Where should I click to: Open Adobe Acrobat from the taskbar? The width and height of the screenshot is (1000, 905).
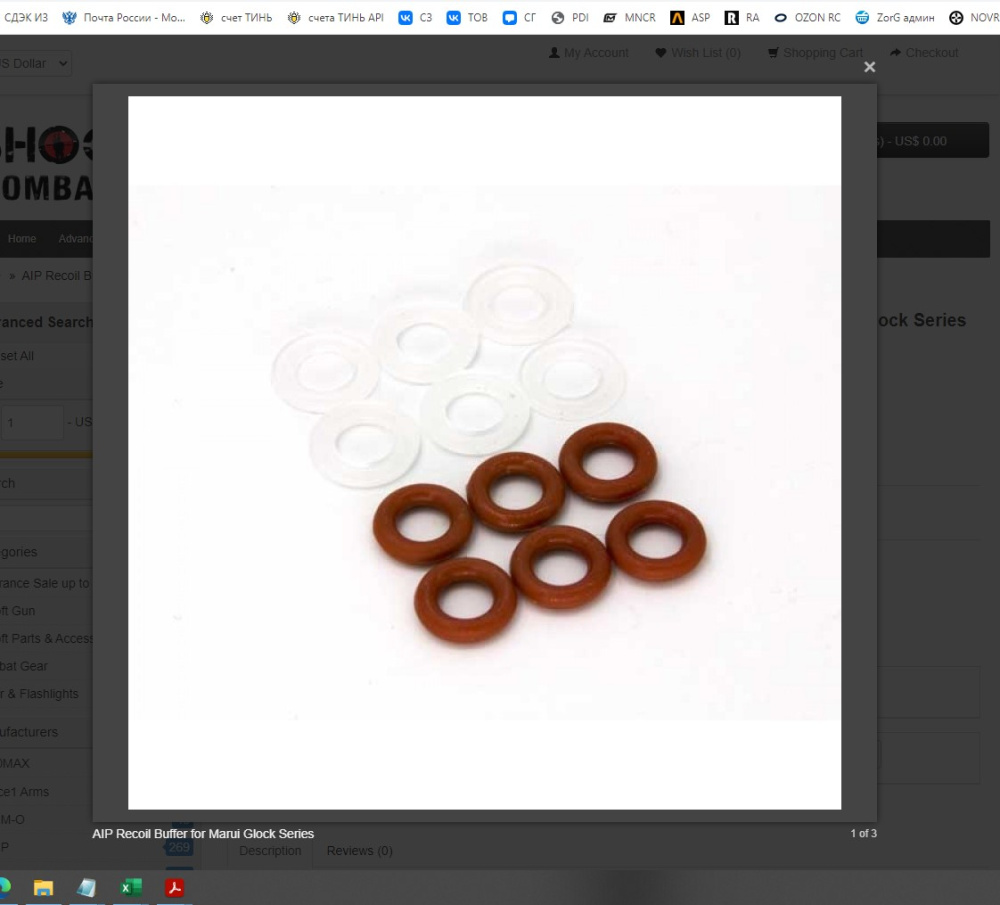coord(174,888)
